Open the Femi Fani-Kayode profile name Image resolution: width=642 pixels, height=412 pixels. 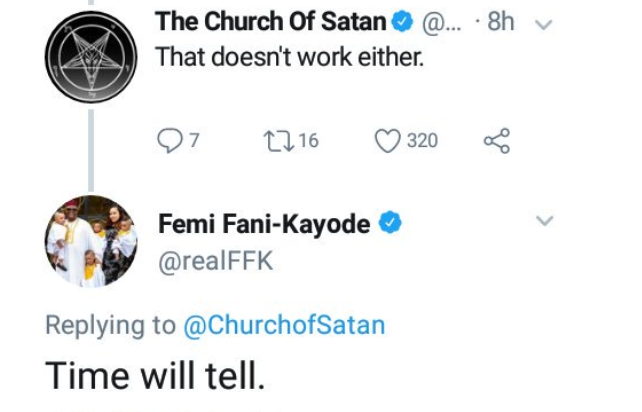click(x=265, y=225)
